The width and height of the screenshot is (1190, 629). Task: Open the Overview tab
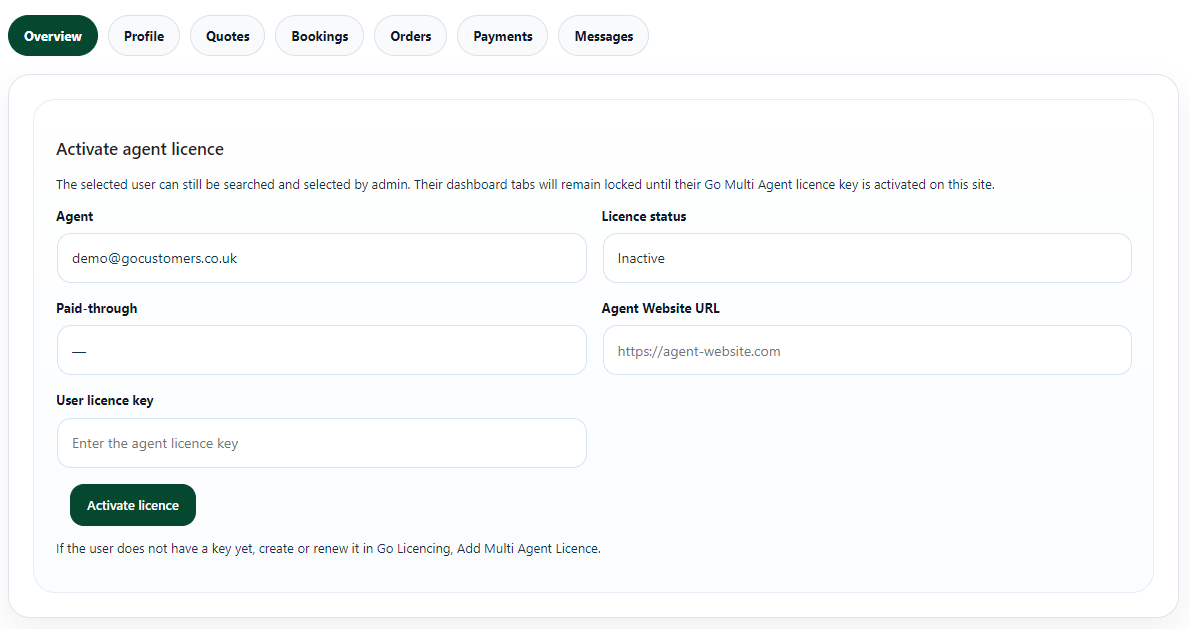coord(53,36)
